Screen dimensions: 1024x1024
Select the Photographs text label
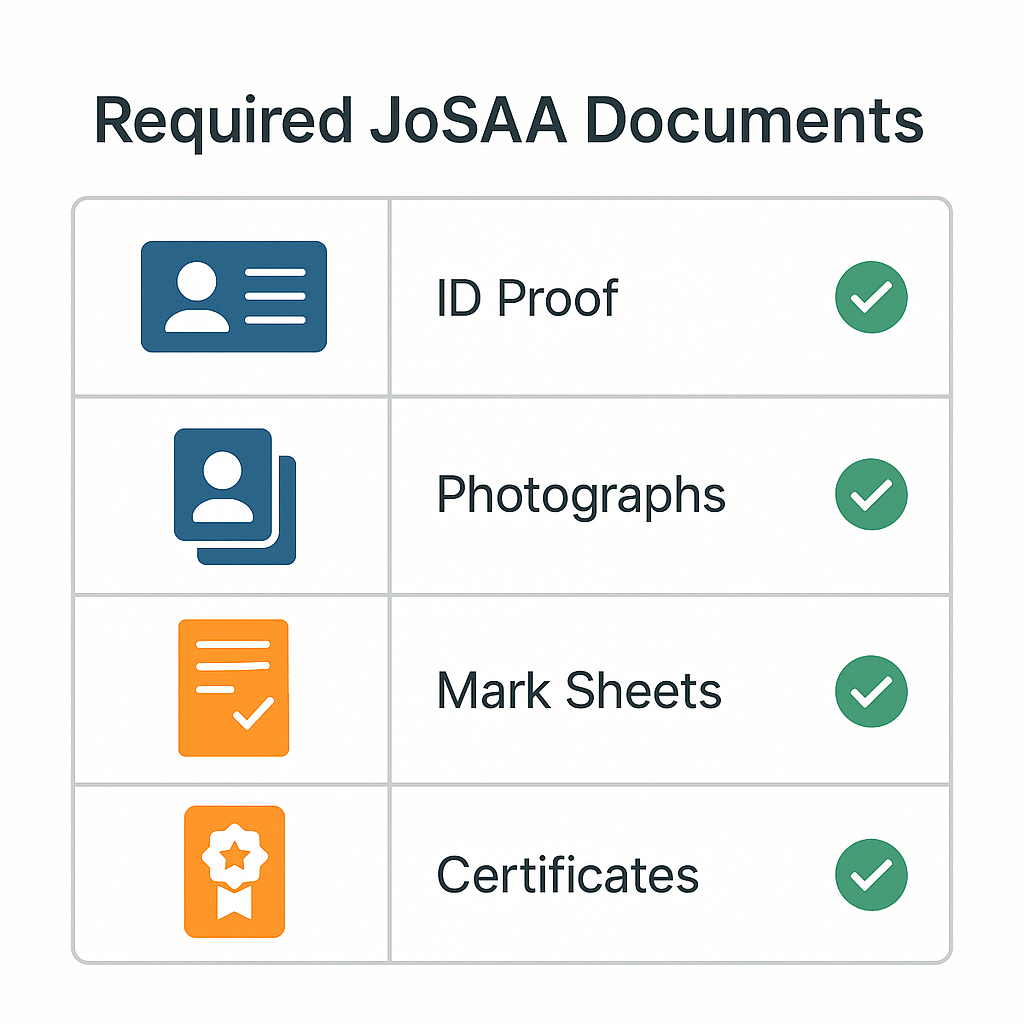click(581, 496)
